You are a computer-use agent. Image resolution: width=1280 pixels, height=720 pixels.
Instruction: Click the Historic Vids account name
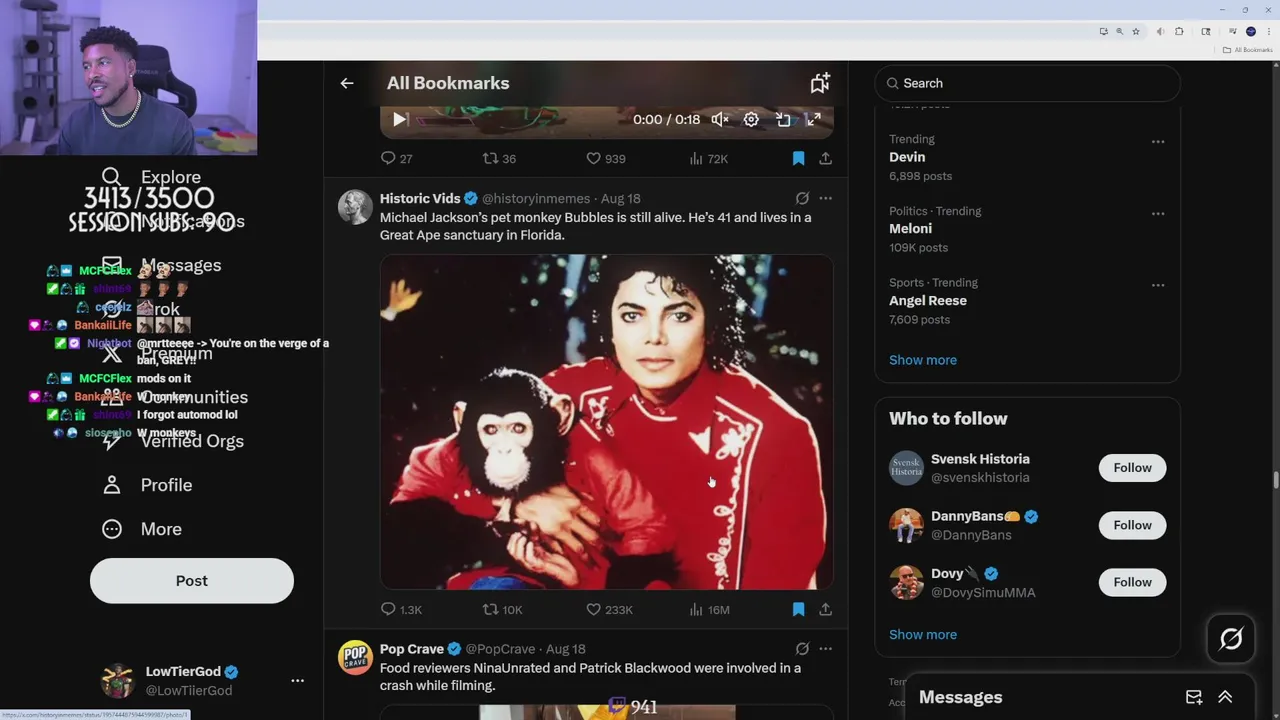(x=420, y=198)
